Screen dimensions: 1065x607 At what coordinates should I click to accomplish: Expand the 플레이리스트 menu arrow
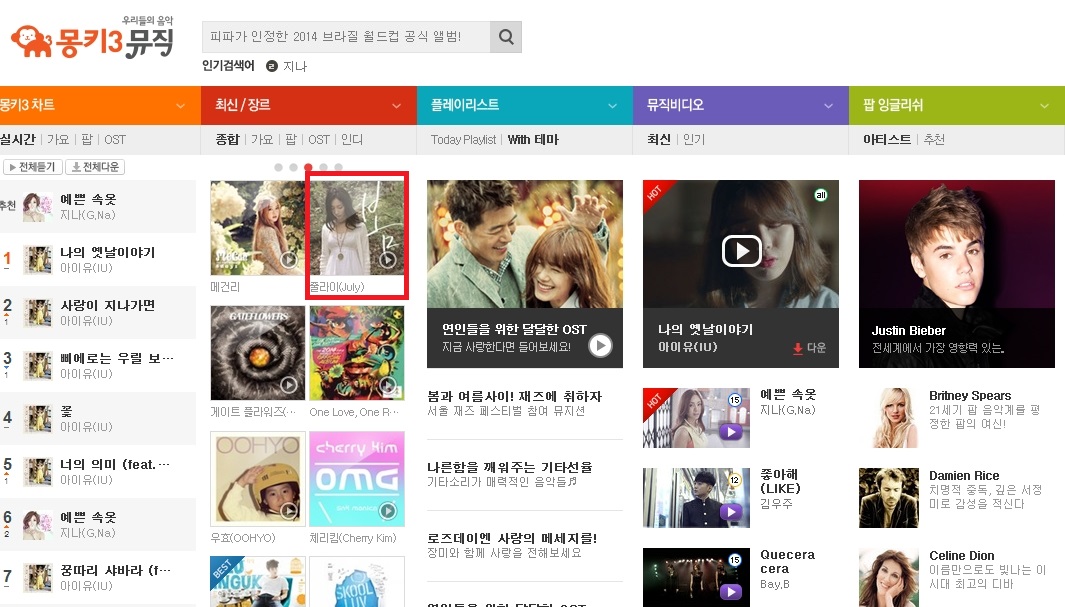coord(613,106)
